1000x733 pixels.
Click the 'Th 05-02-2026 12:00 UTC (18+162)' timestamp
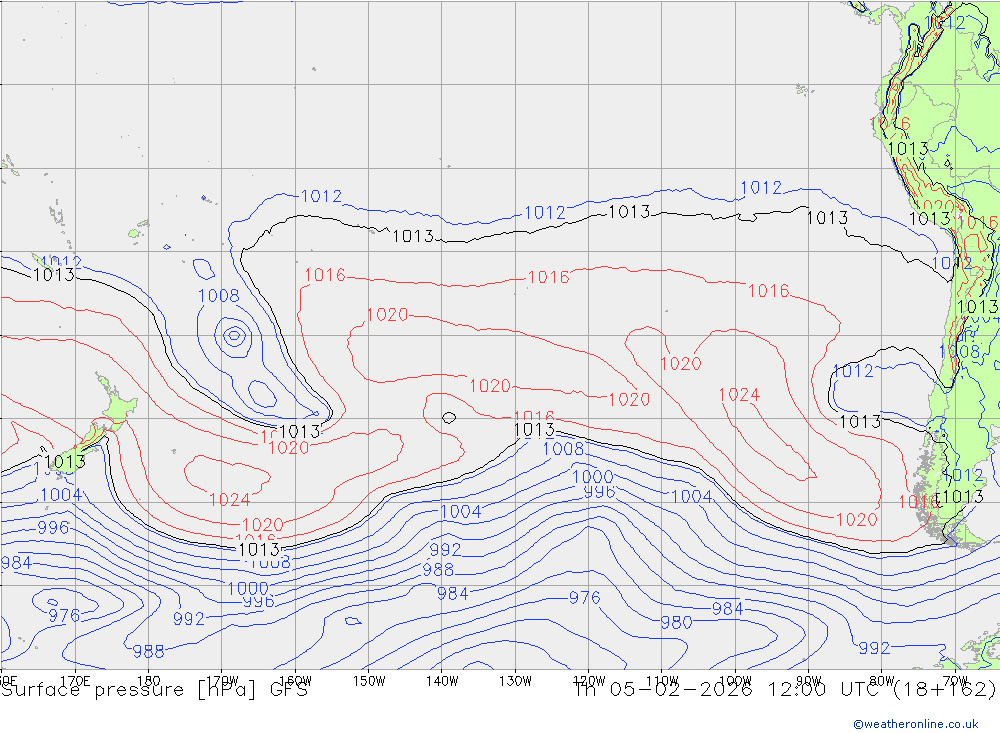click(x=785, y=690)
